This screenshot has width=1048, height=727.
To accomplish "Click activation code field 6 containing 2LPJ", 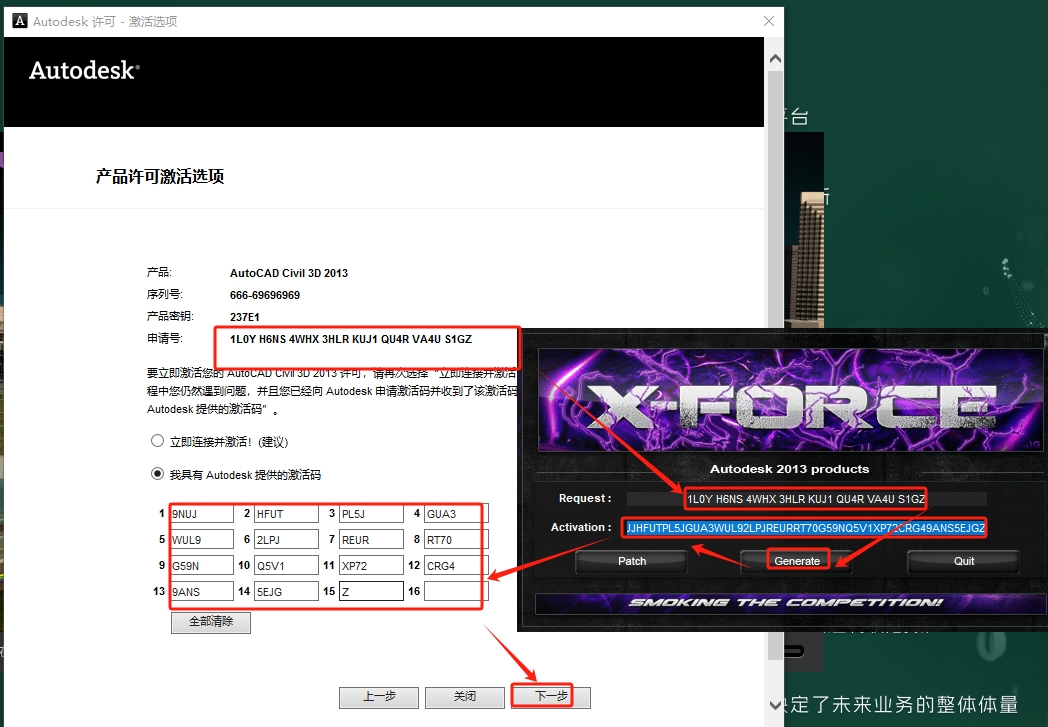I will (x=287, y=539).
